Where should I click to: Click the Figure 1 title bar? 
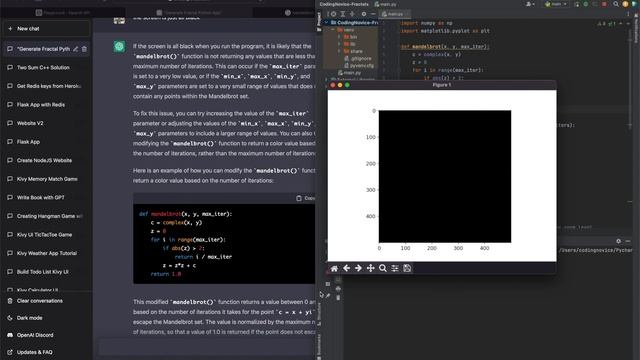click(442, 85)
